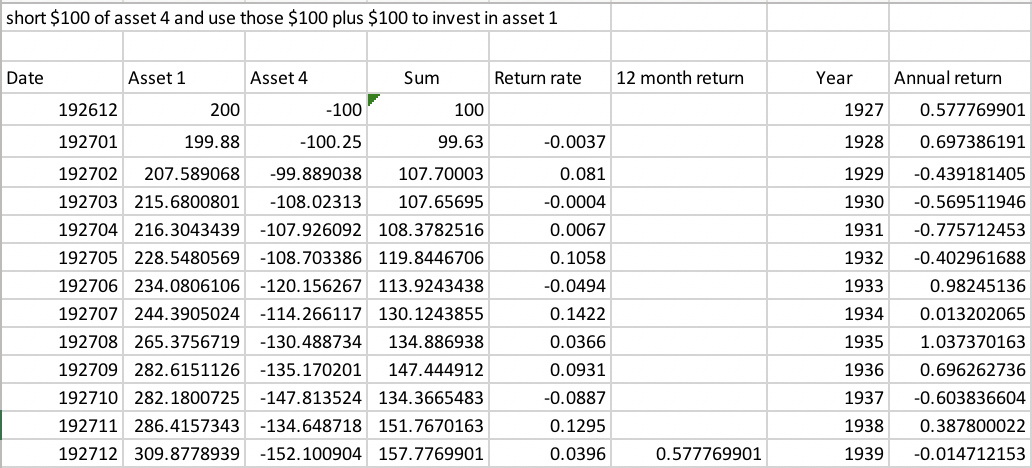Click the date cell 192703
The height and width of the screenshot is (468, 1032).
pos(61,203)
